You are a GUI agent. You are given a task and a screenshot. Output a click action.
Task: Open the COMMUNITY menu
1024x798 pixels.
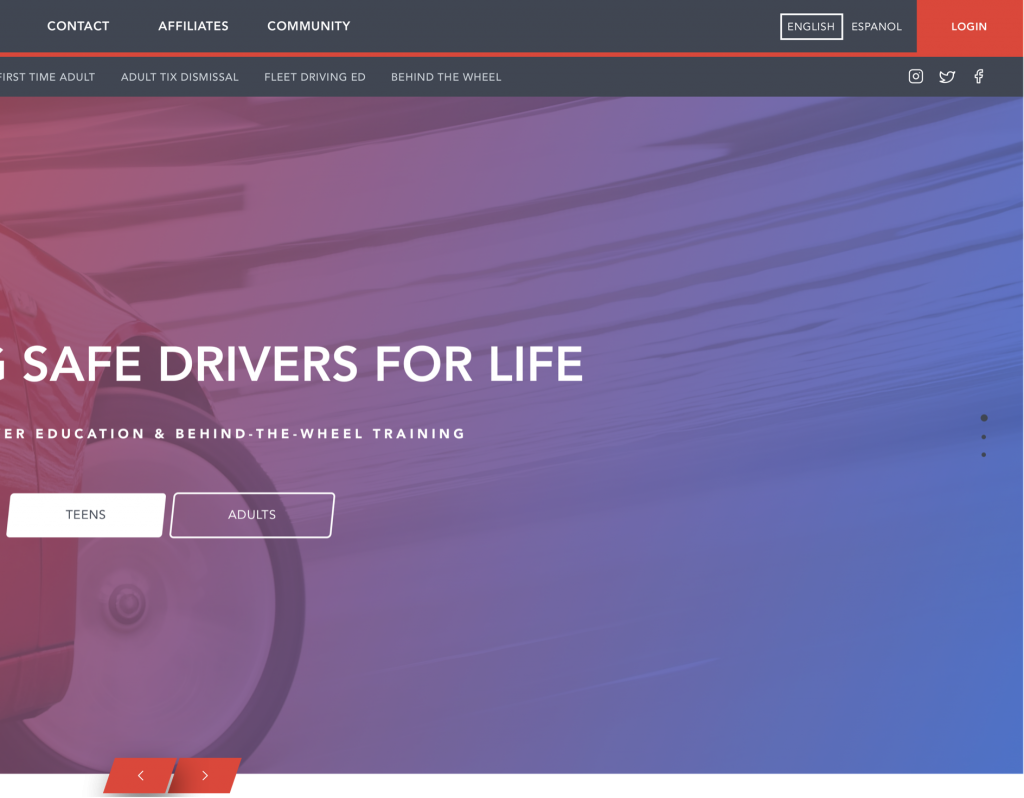(308, 26)
